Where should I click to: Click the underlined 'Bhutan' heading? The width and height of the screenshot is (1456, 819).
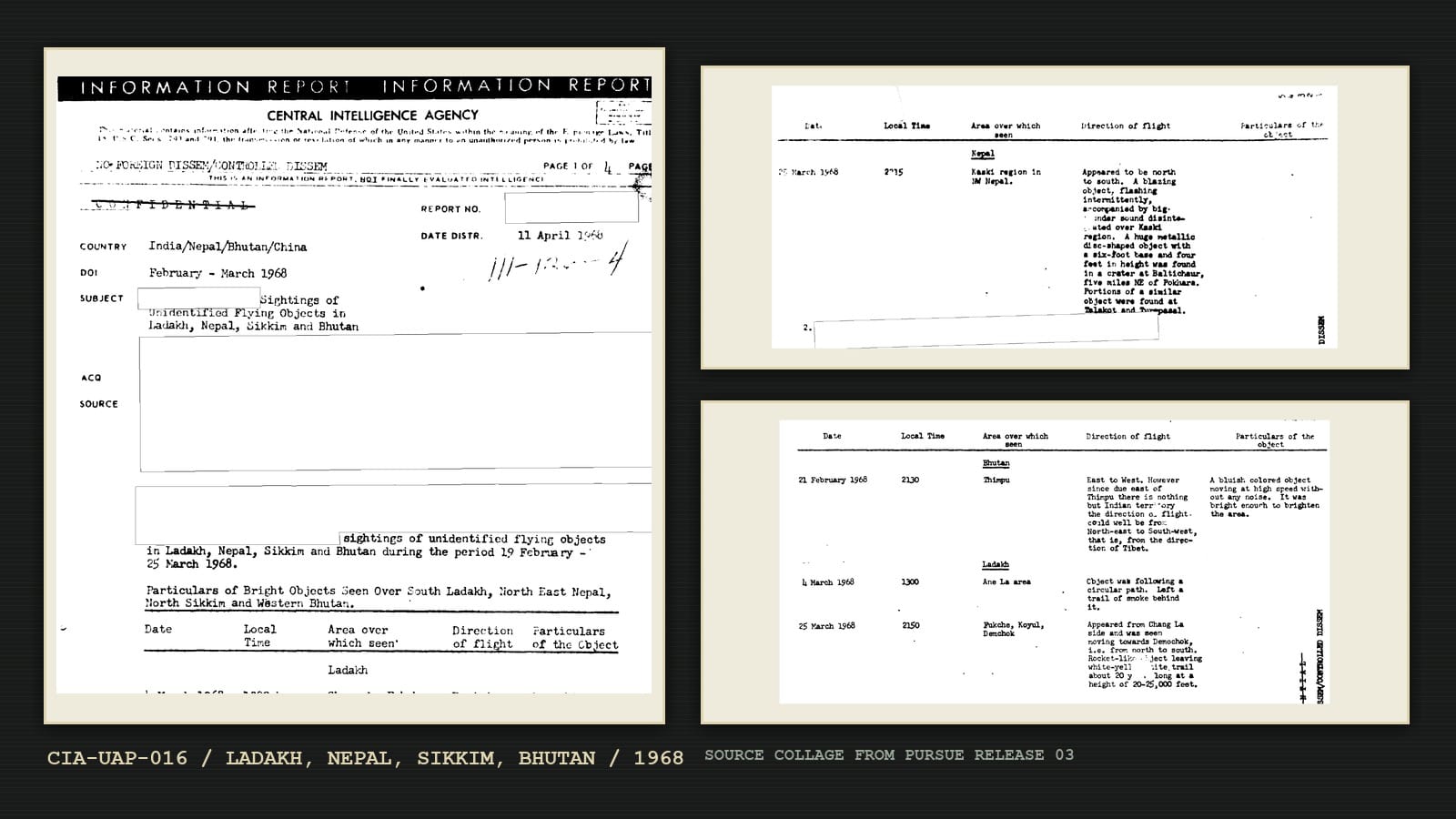click(996, 463)
